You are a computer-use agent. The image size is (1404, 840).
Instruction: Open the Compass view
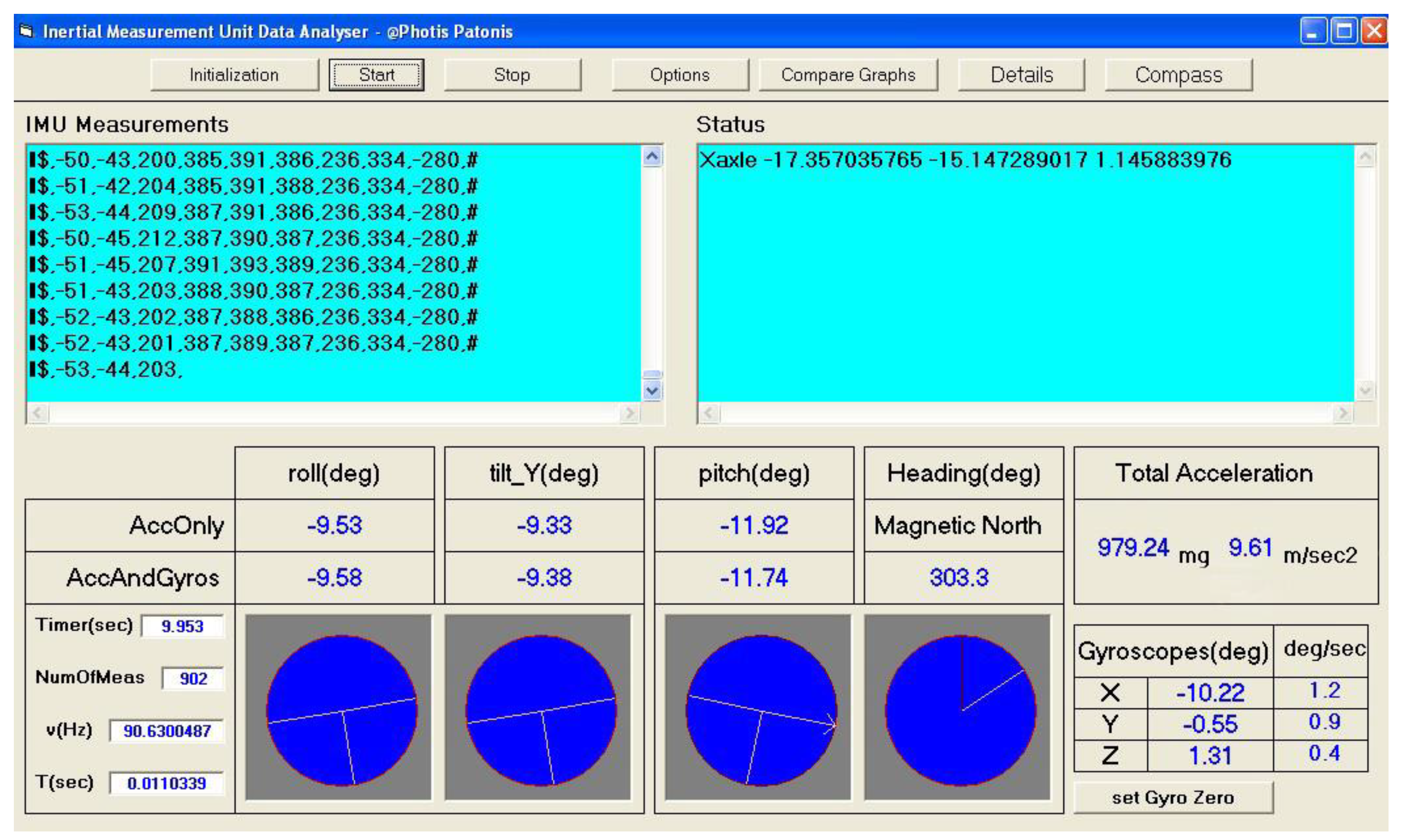coord(1178,75)
